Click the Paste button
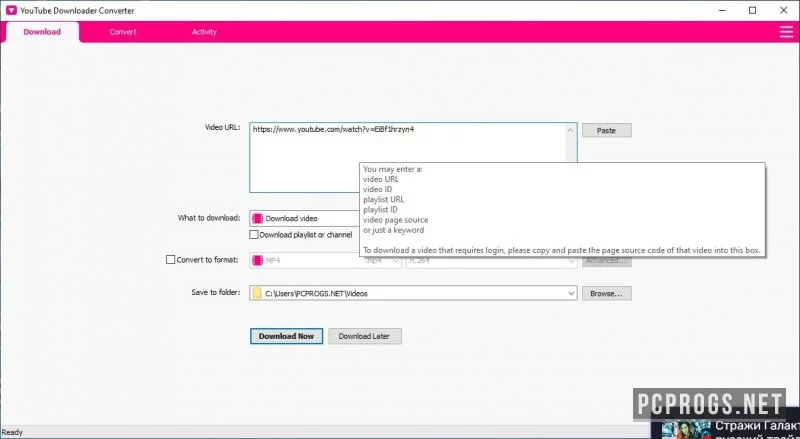This screenshot has width=800, height=439. pyautogui.click(x=607, y=130)
